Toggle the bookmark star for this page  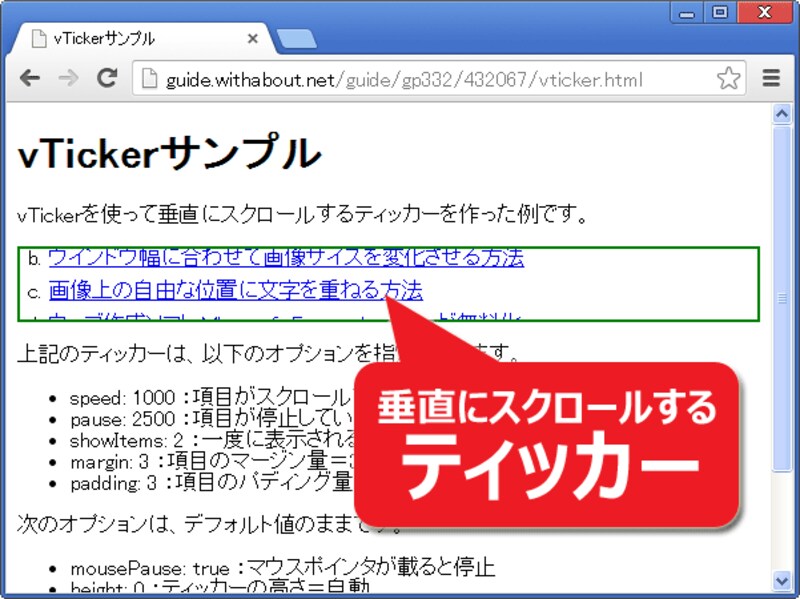729,78
